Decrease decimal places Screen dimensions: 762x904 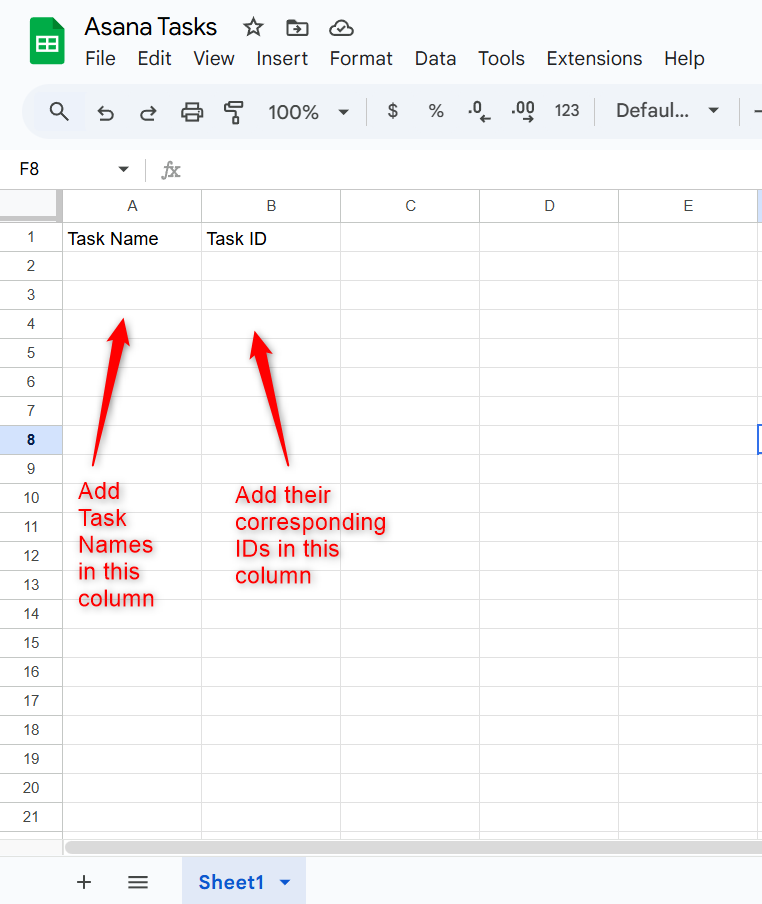(x=479, y=111)
